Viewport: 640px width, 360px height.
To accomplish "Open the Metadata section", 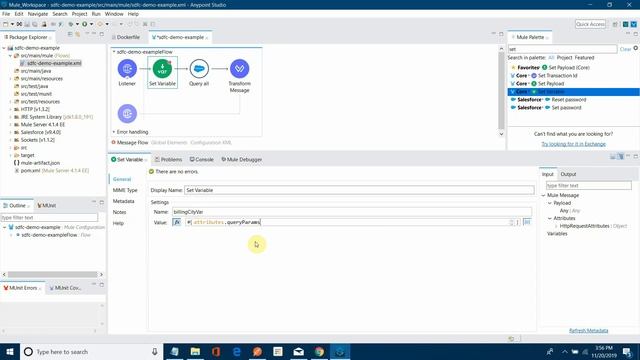I will click(x=123, y=201).
